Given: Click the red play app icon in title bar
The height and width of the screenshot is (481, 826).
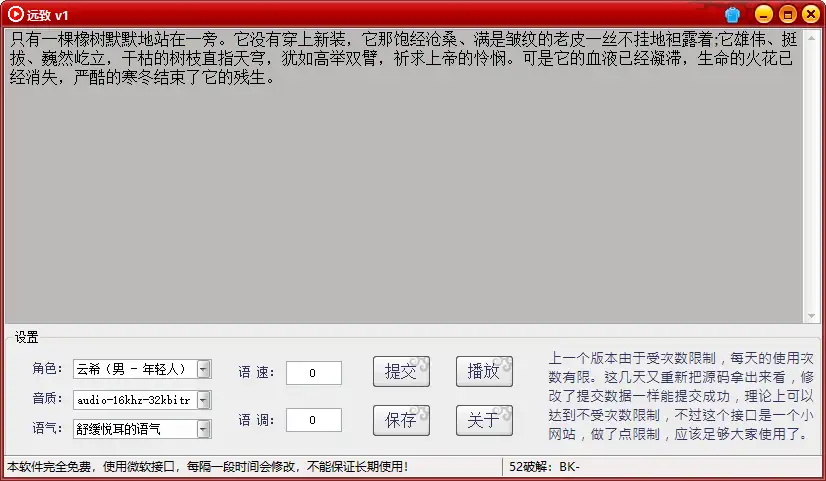Looking at the screenshot, I should click(x=15, y=14).
